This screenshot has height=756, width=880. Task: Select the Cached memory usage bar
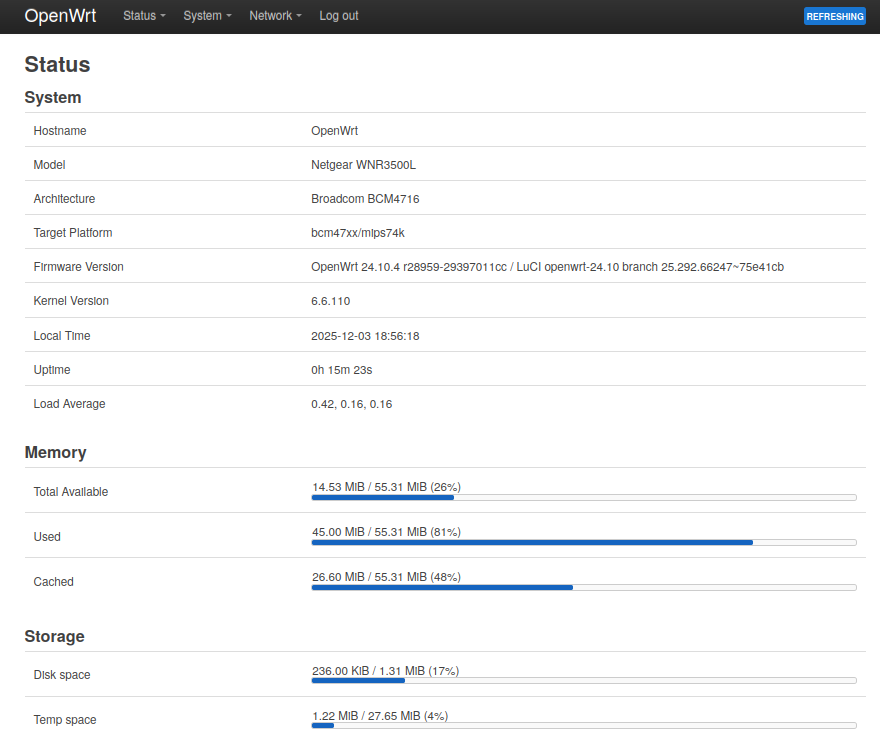tap(583, 586)
